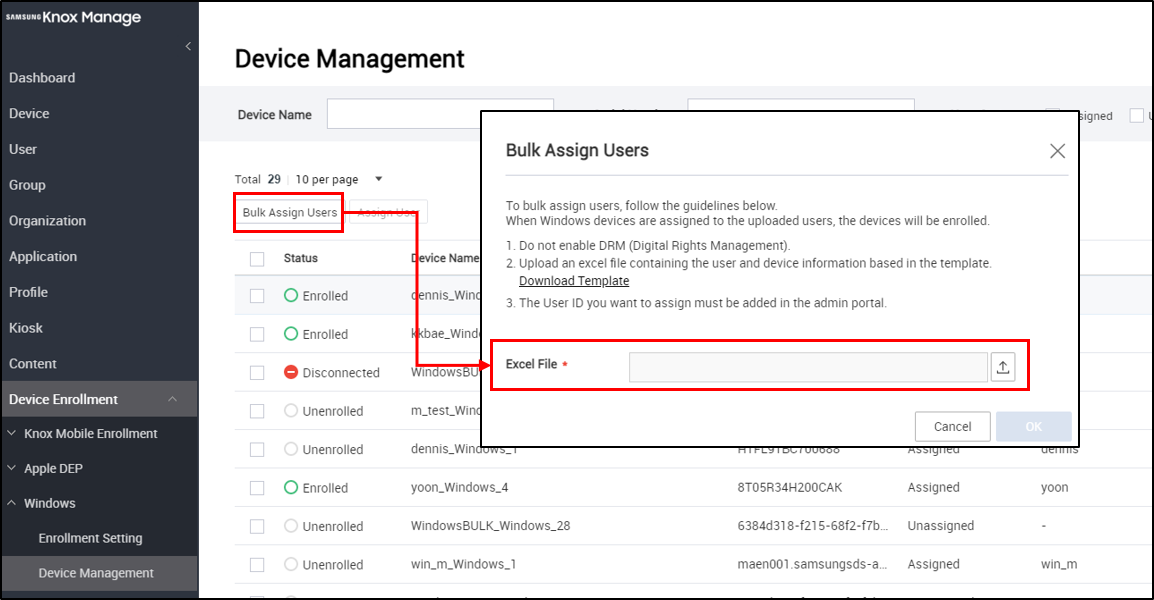Check the yoon_Windows_4 row checkbox
1154x600 pixels.
click(x=257, y=487)
